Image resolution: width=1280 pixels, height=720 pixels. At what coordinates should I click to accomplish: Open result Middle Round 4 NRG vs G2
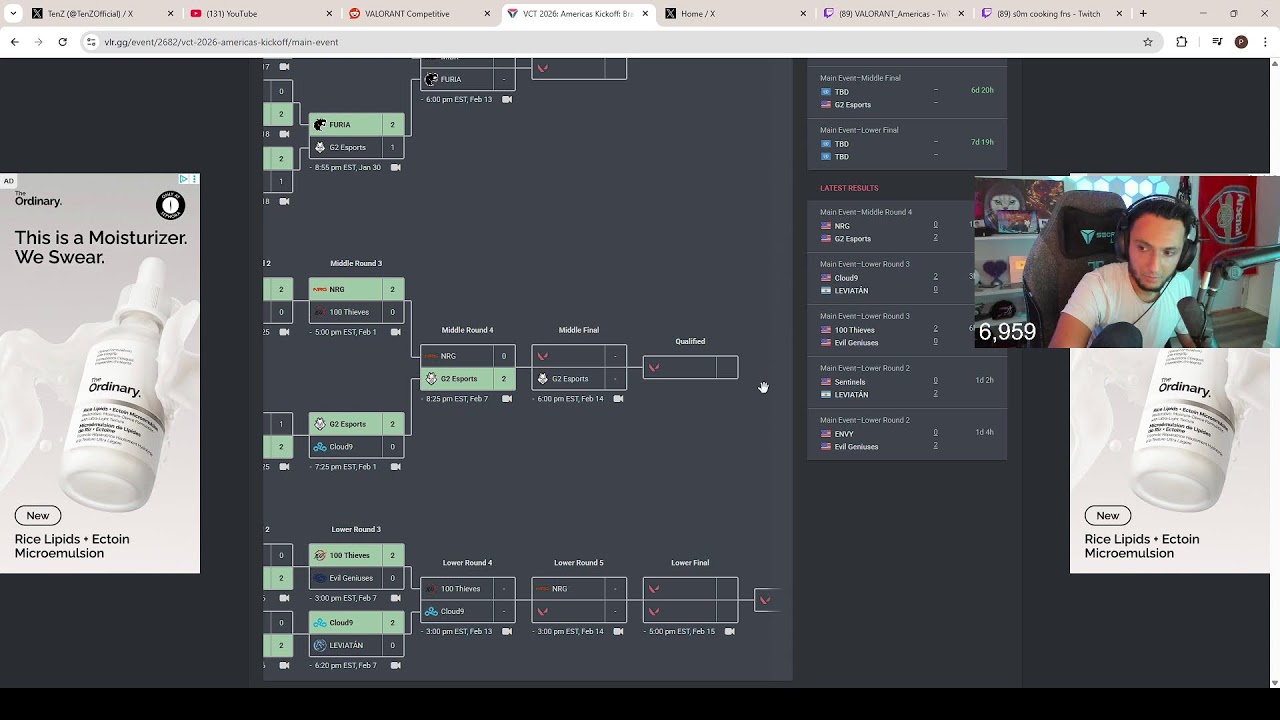coord(907,226)
